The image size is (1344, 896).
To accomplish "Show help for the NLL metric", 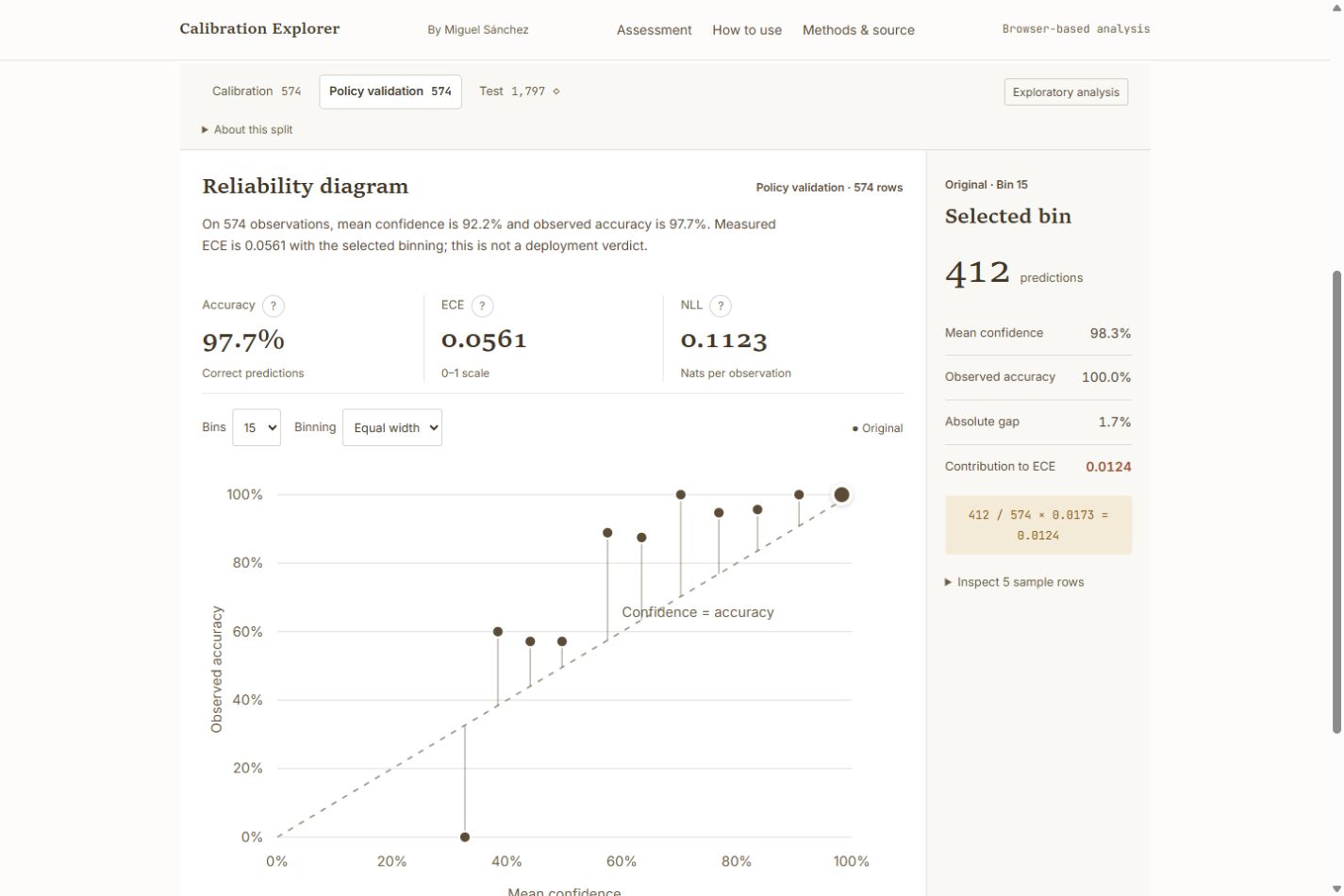I will (721, 306).
